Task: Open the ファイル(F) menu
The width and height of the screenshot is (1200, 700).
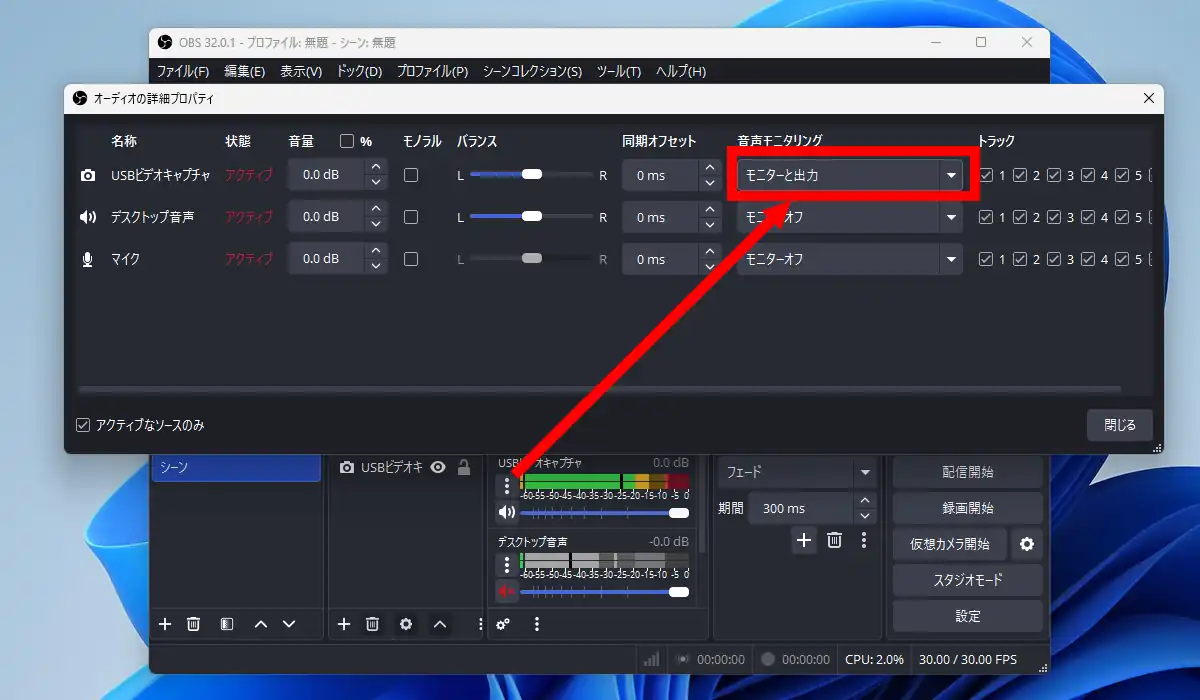Action: pos(183,72)
